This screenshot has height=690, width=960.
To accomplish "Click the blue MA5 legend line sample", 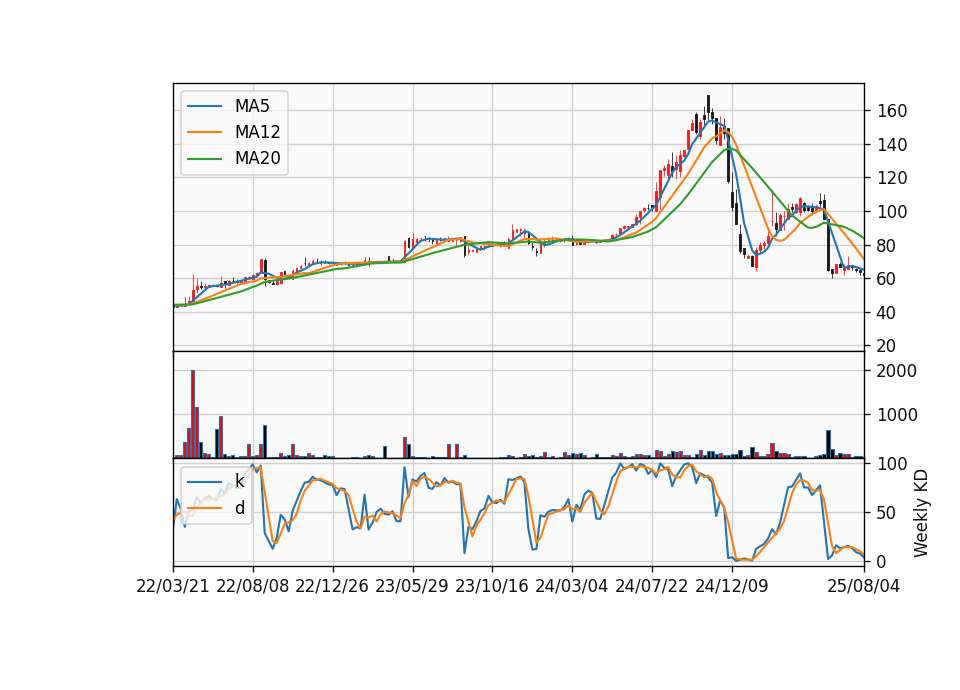I will pos(204,106).
